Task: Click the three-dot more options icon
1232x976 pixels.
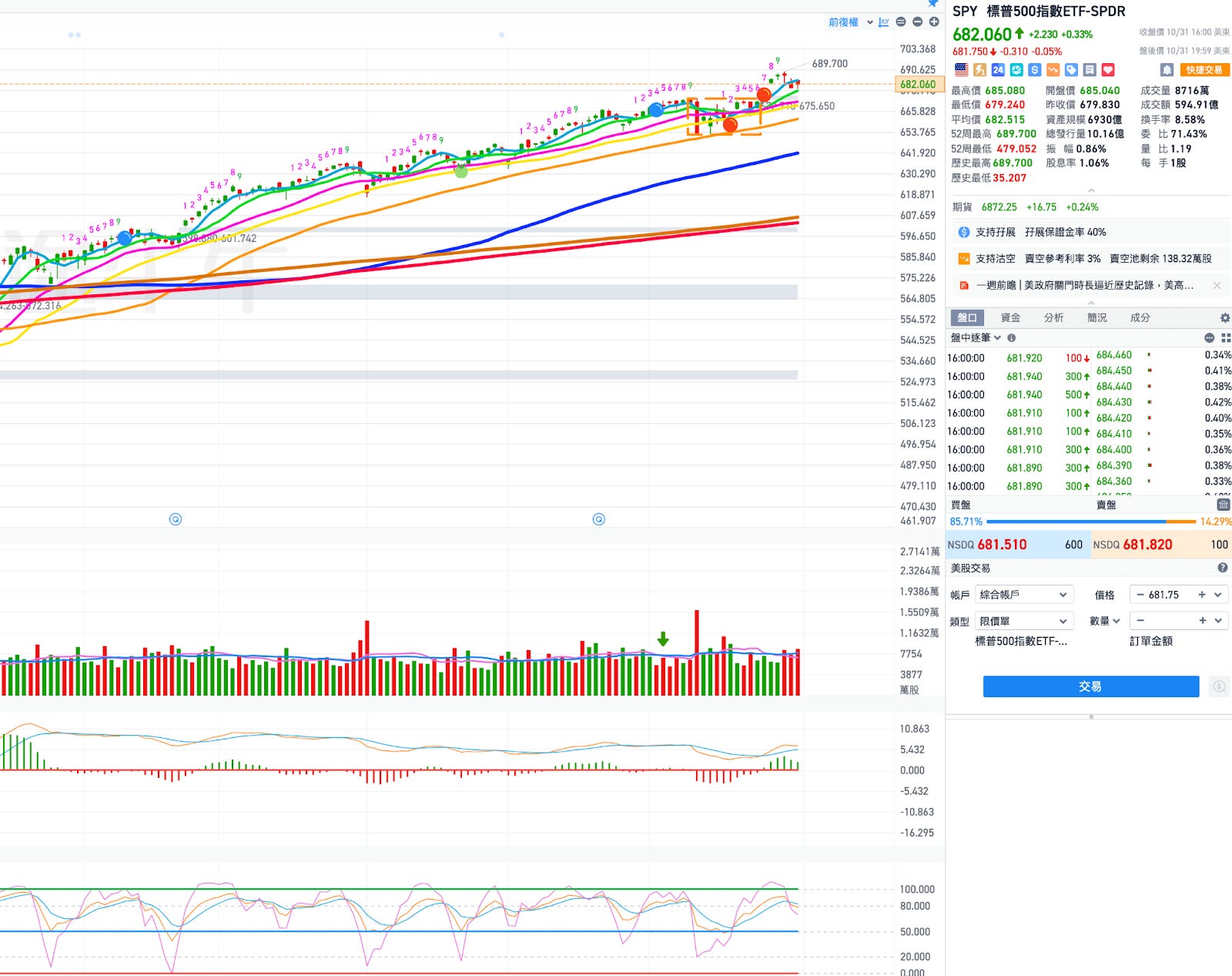Action: coord(1209,337)
